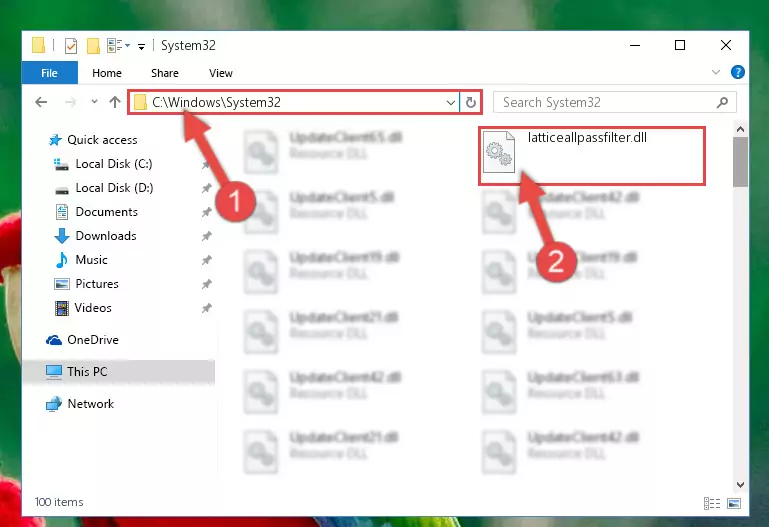Open the Help question mark icon
This screenshot has height=527, width=769.
pos(737,72)
